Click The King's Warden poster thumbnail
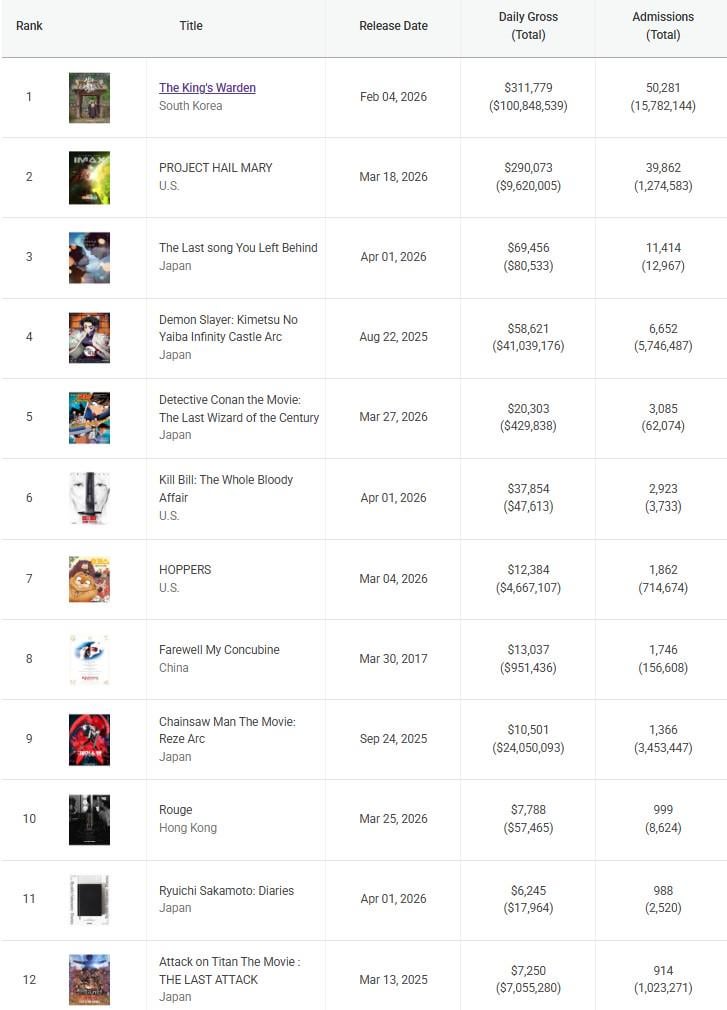This screenshot has width=727, height=1010. click(x=89, y=97)
